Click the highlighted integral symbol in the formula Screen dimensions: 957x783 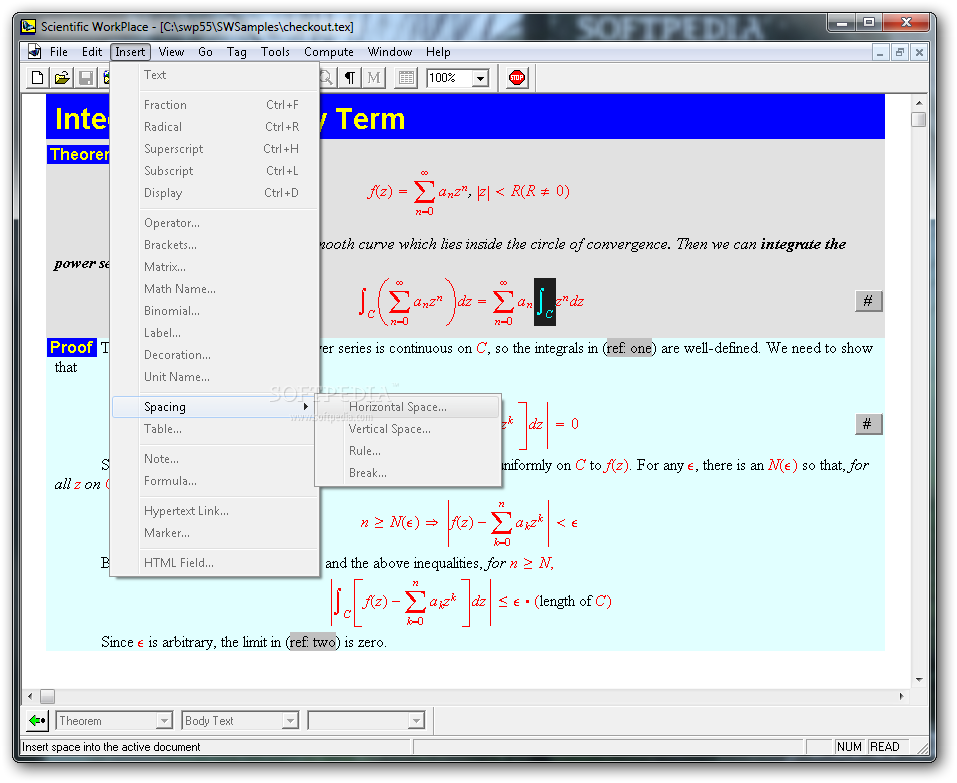coord(544,302)
